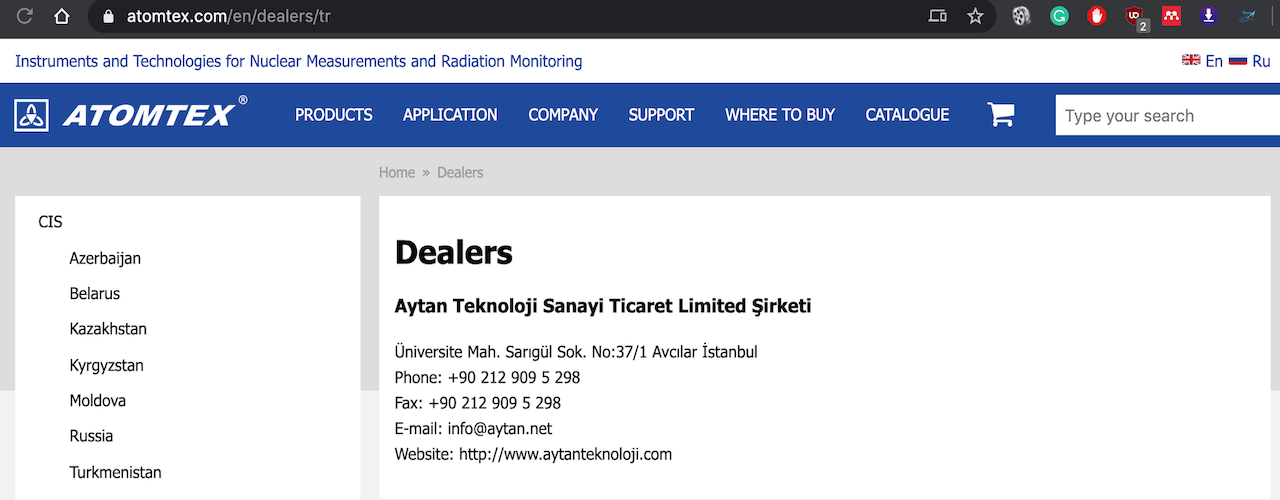Select Belarus in the dealers list

tap(95, 294)
